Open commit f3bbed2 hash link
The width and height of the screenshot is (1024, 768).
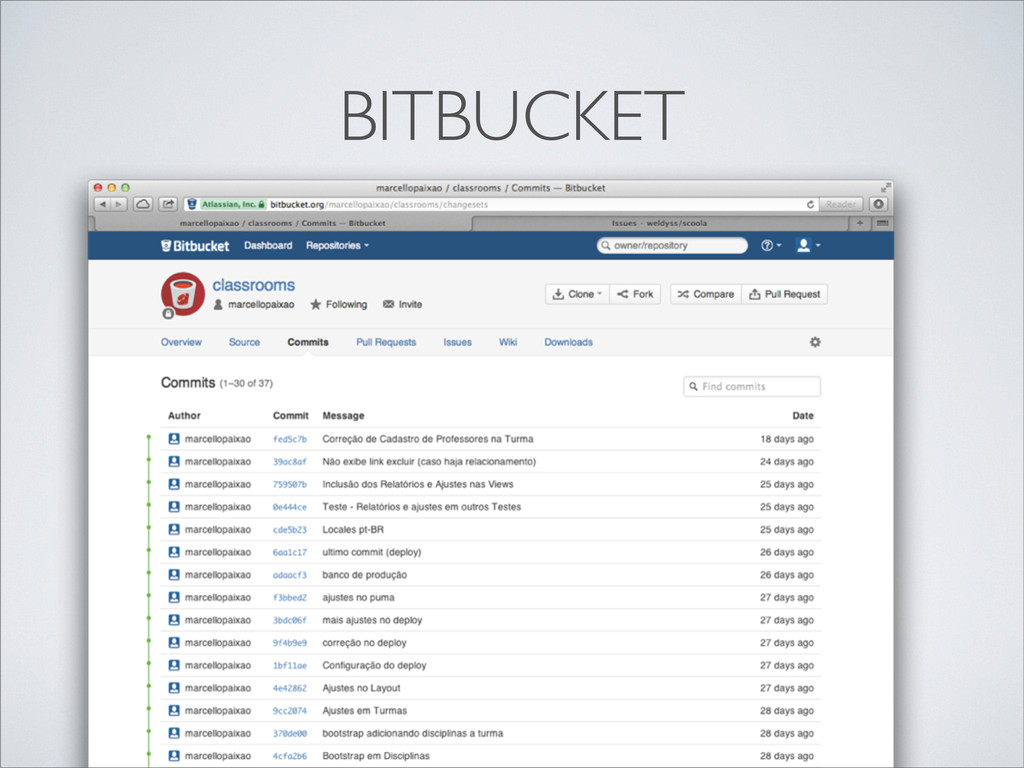click(x=289, y=598)
